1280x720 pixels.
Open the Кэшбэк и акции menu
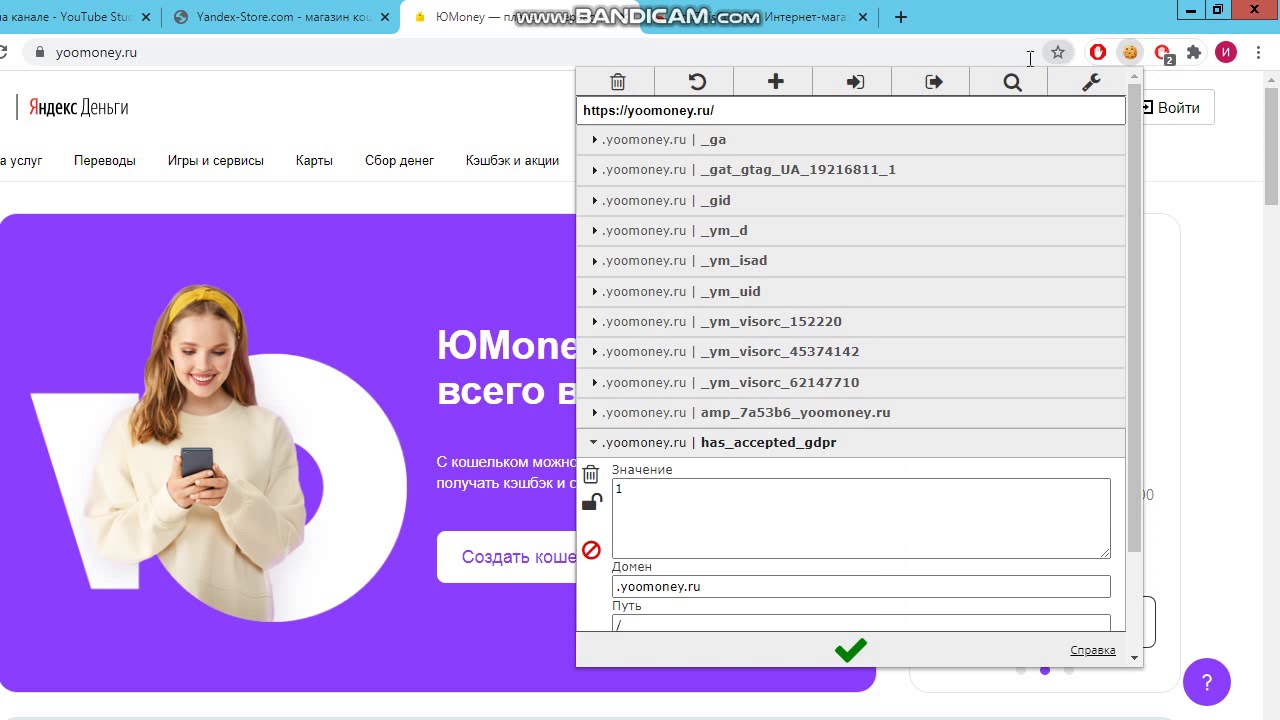(x=512, y=161)
